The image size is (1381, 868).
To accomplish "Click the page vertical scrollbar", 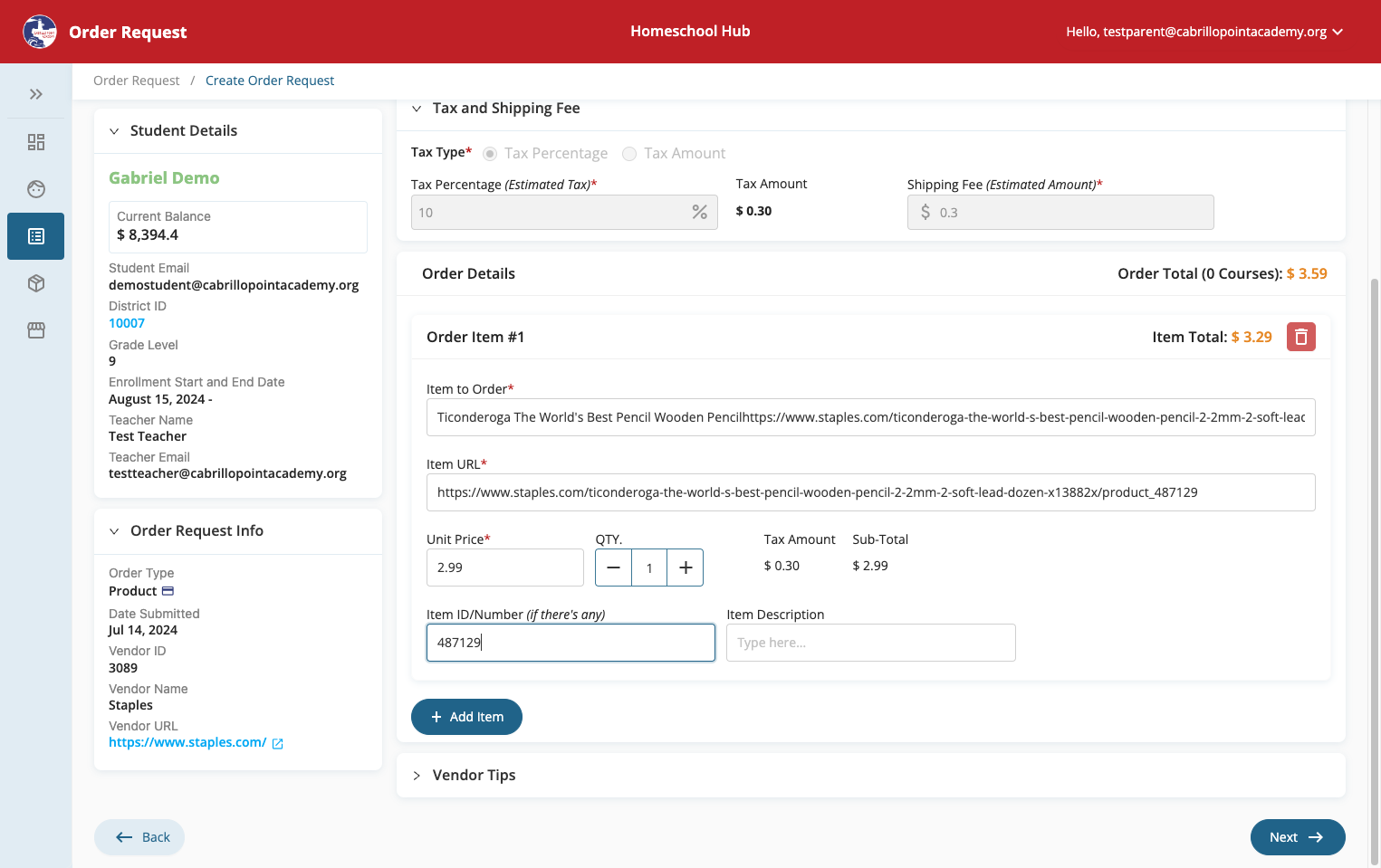I will point(1376,570).
